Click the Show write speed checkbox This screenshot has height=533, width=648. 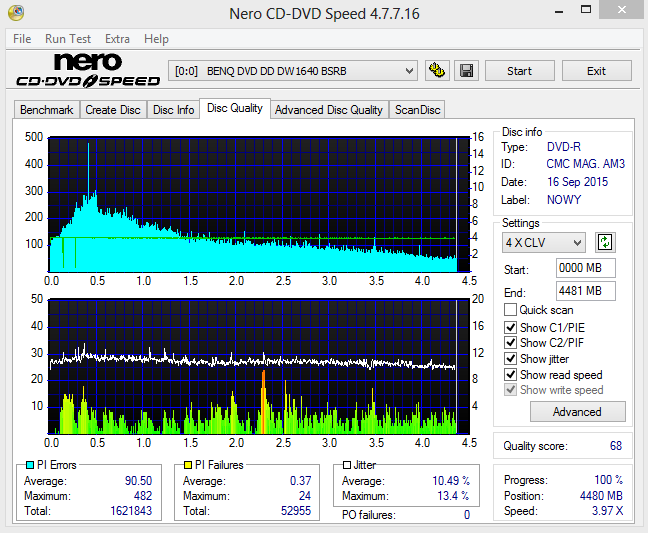510,390
